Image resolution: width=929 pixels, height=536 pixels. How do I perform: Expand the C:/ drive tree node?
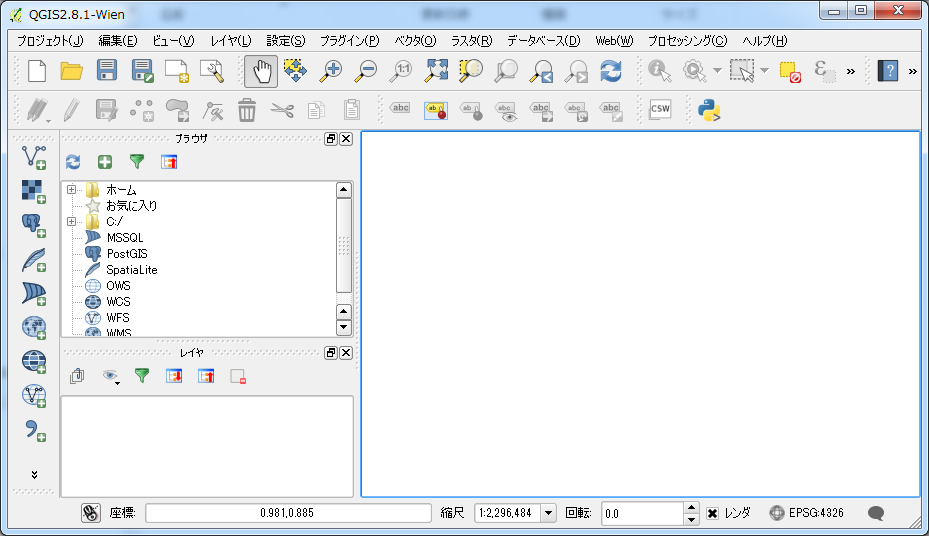click(x=71, y=222)
